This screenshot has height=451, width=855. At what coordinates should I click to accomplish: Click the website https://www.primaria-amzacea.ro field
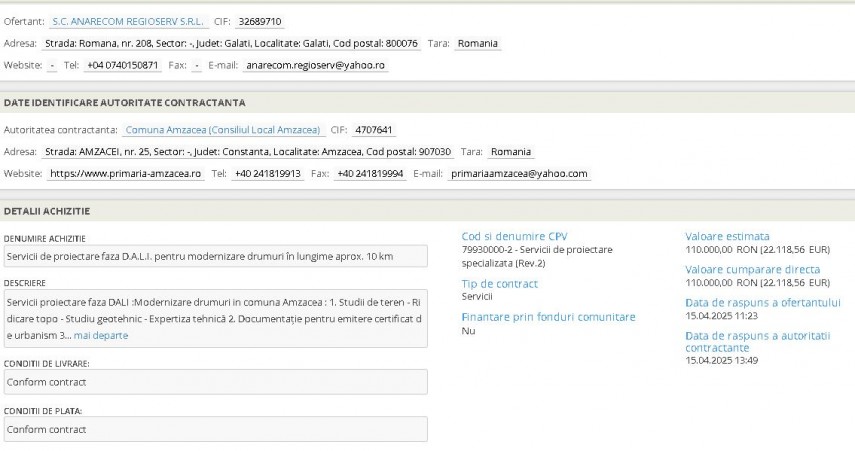click(x=126, y=173)
